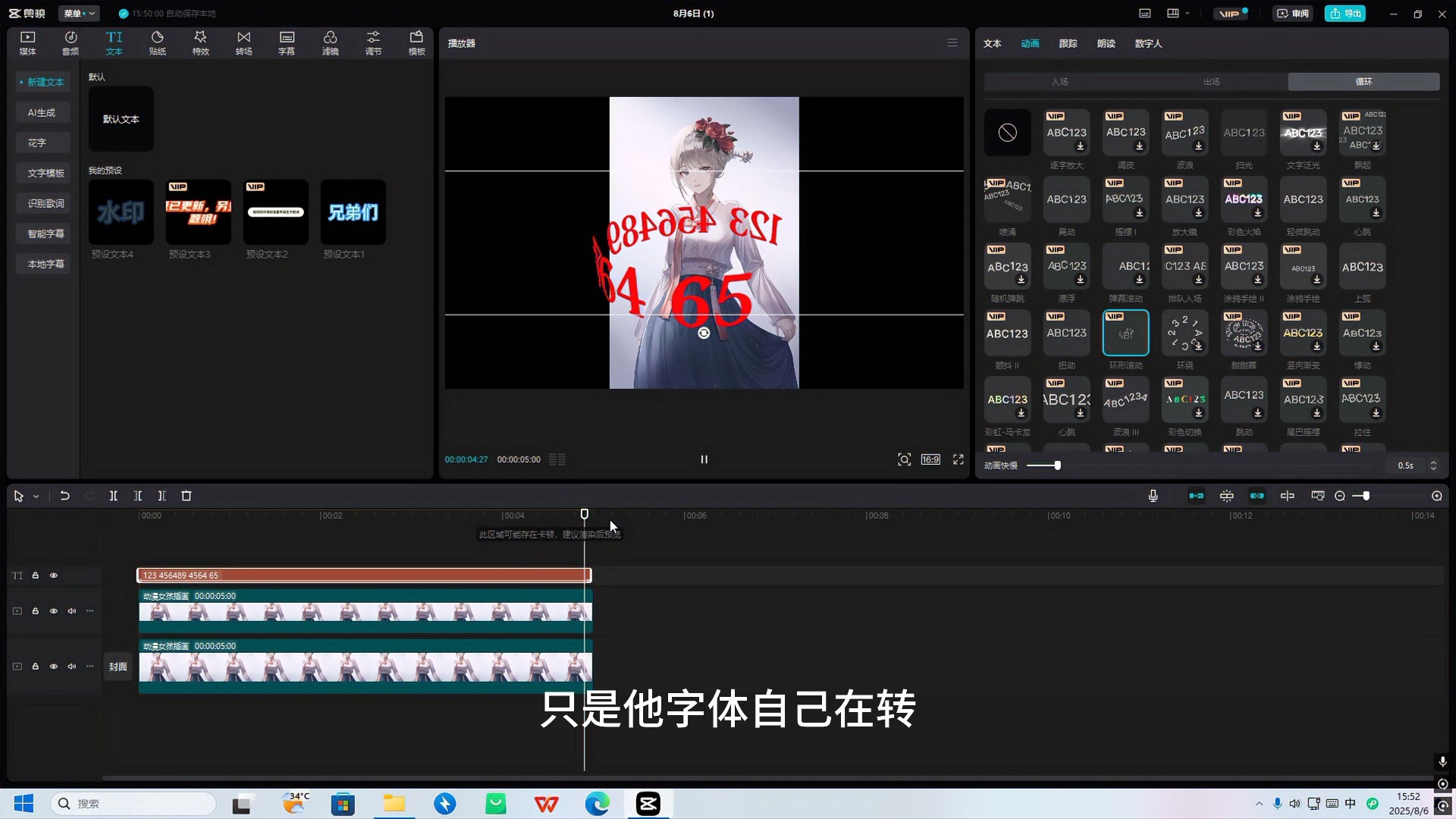Select the 朗读 (Read aloud) tab
The image size is (1456, 819).
[1106, 43]
